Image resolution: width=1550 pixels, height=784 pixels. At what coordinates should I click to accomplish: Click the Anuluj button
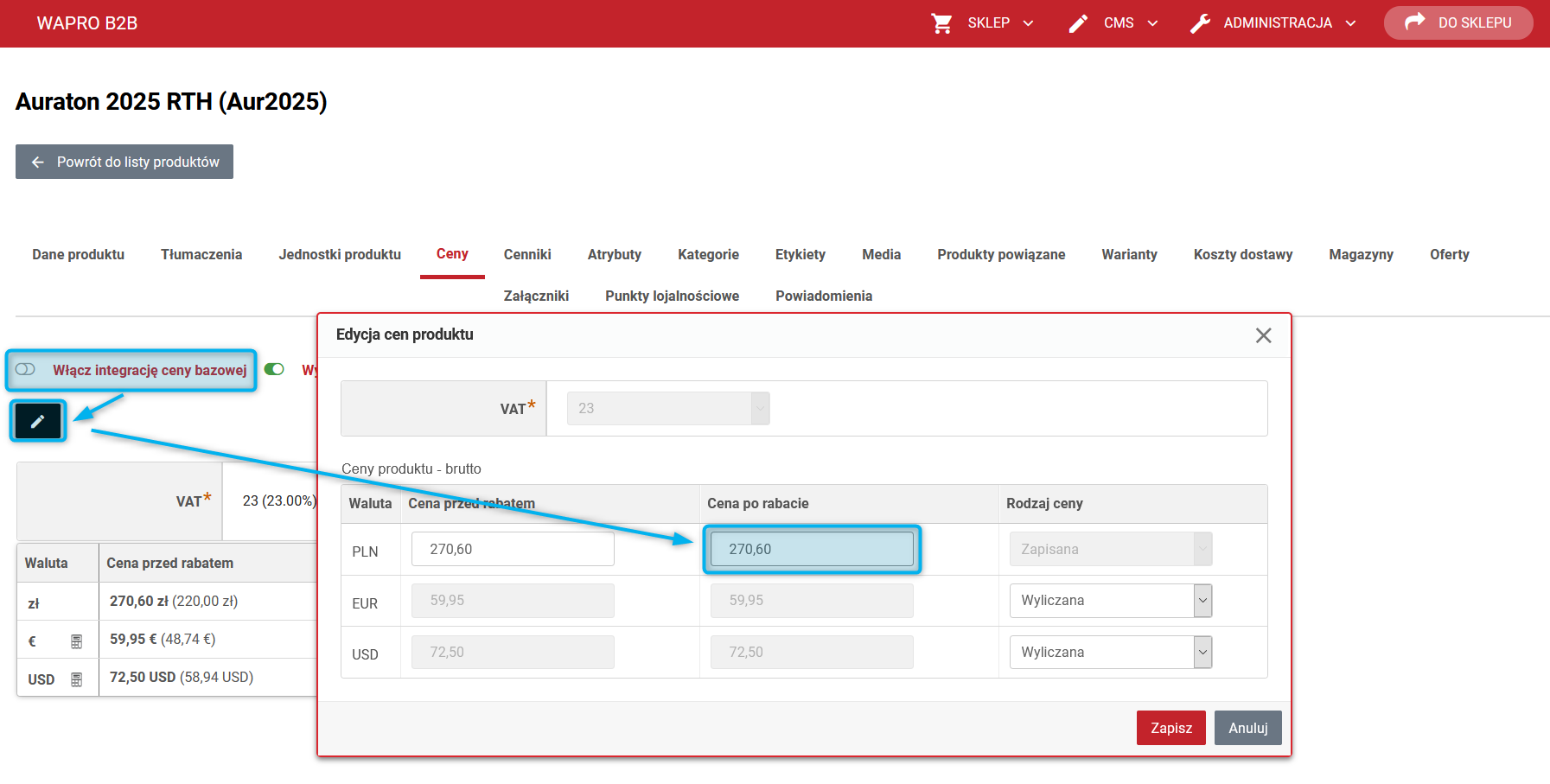(1248, 728)
